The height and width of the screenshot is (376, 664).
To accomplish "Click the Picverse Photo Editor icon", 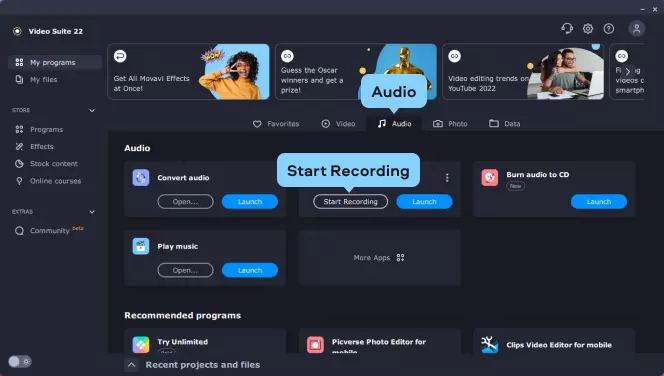I will coord(315,345).
